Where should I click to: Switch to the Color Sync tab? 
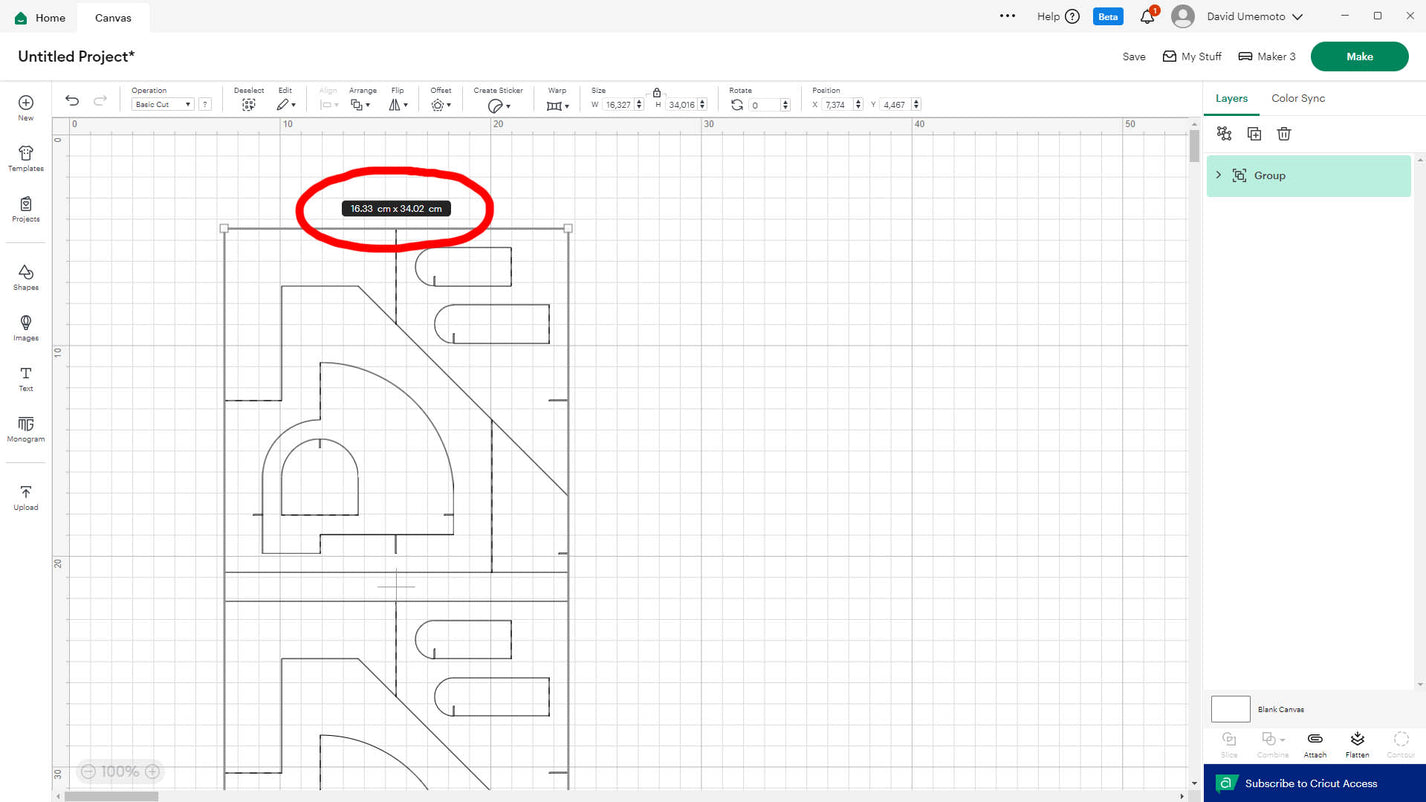[x=1298, y=98]
